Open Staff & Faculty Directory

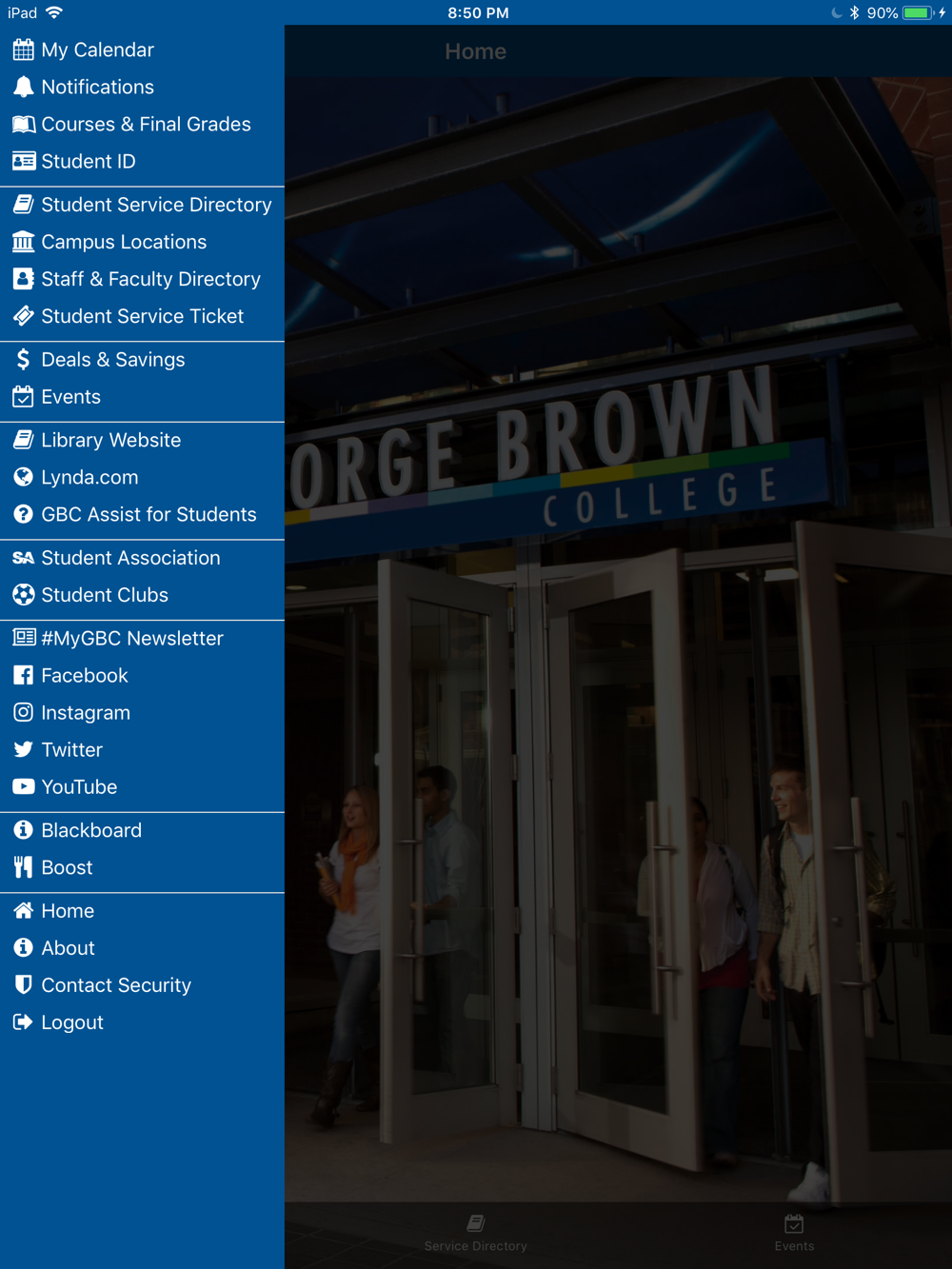142,279
